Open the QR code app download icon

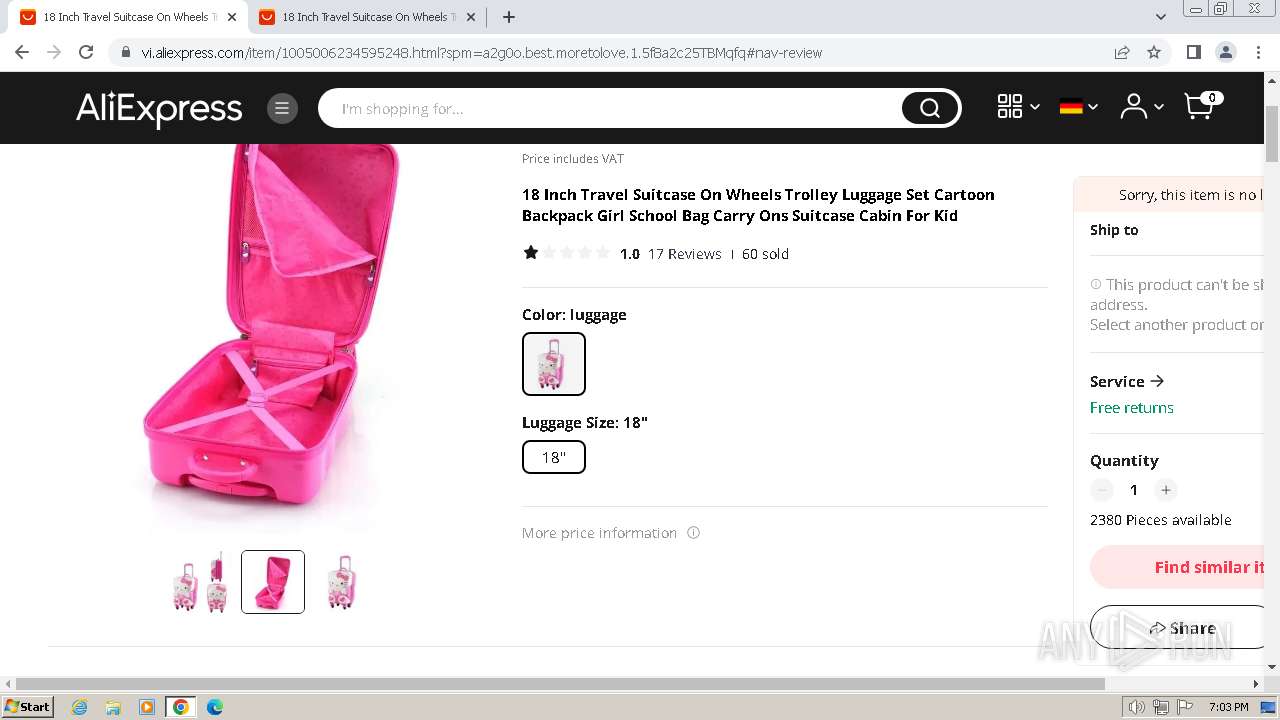click(1010, 106)
